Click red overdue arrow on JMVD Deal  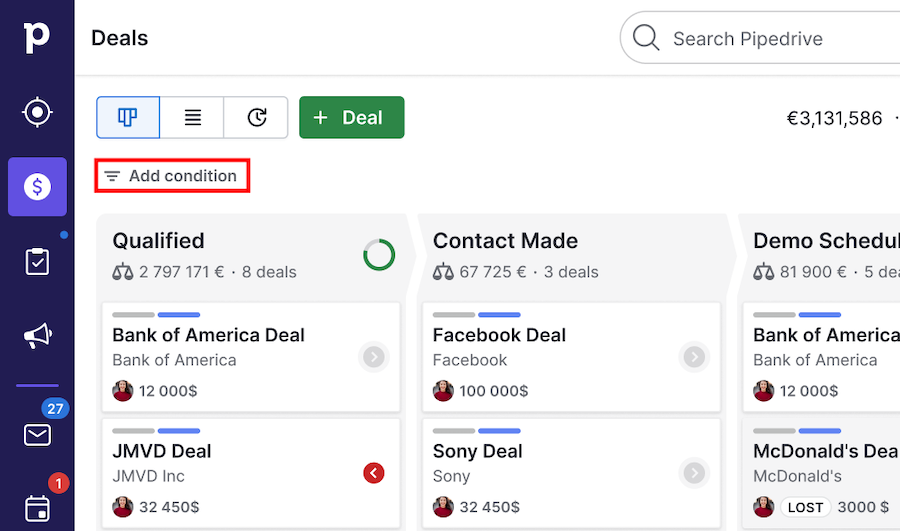coord(374,472)
